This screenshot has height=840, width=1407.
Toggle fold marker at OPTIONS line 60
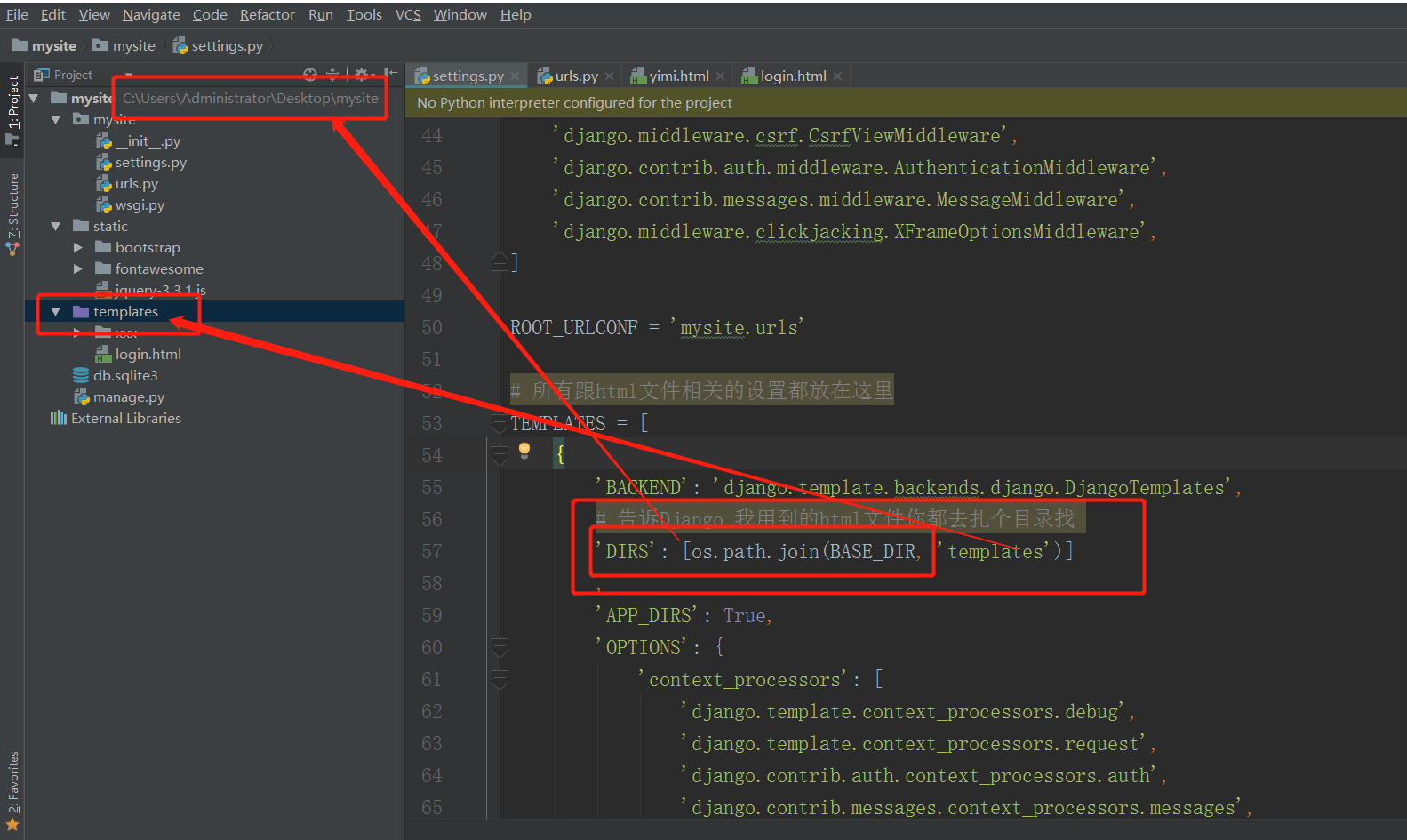pos(500,647)
